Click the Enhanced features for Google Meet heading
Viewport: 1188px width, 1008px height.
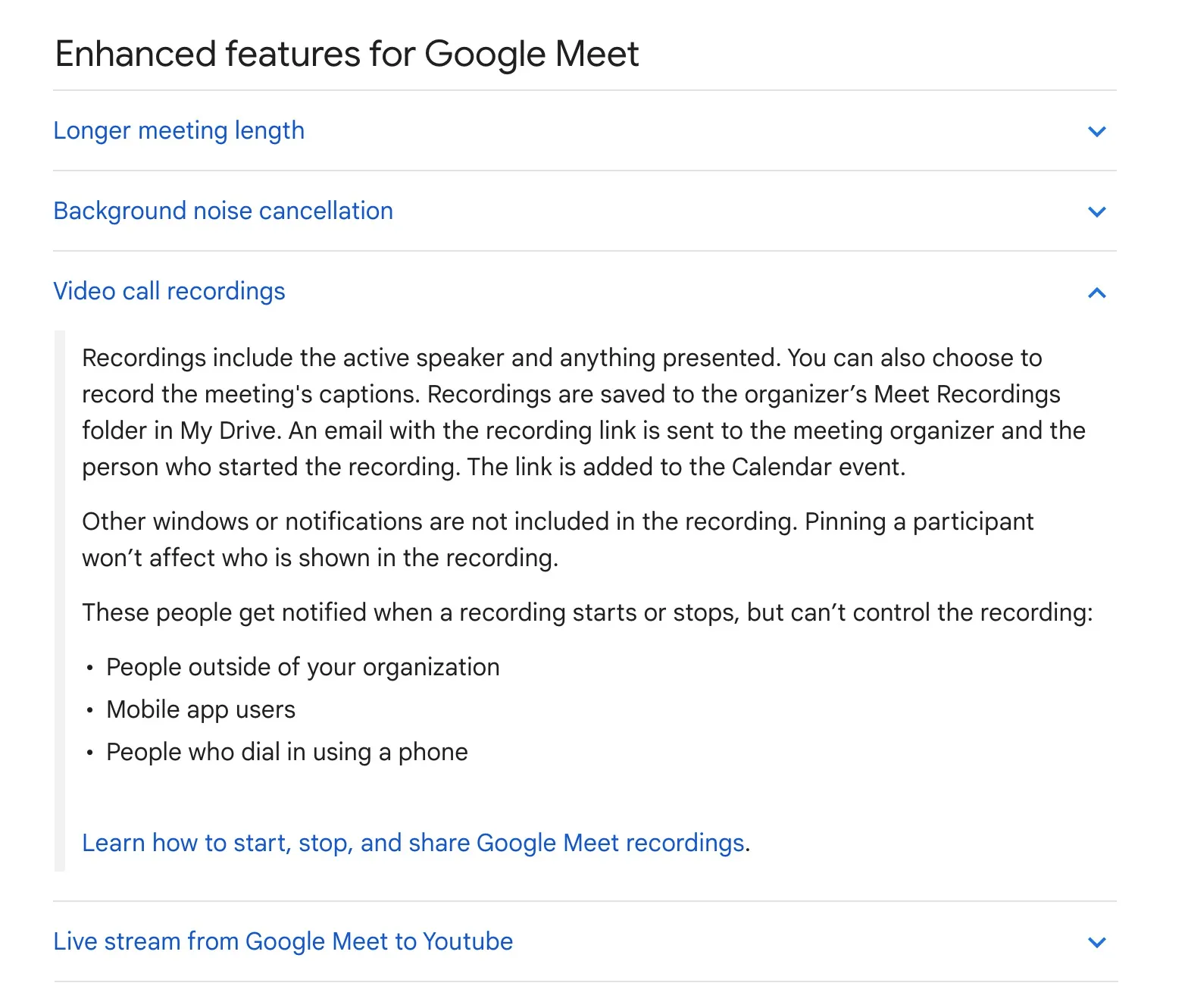pyautogui.click(x=346, y=53)
